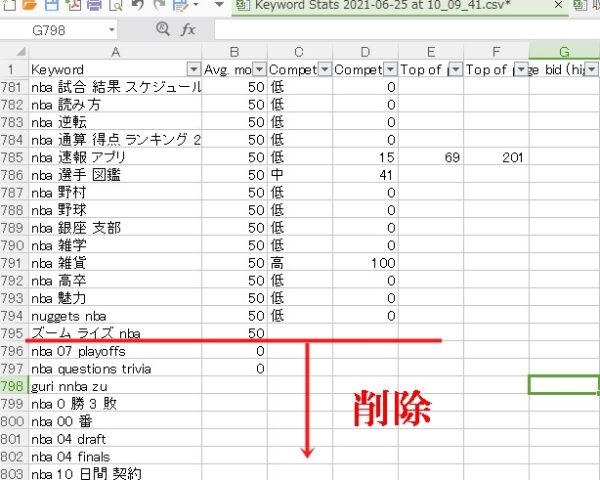Screen dimensions: 600x480
Task: Open a file with the folder icon
Action: [29, 5]
